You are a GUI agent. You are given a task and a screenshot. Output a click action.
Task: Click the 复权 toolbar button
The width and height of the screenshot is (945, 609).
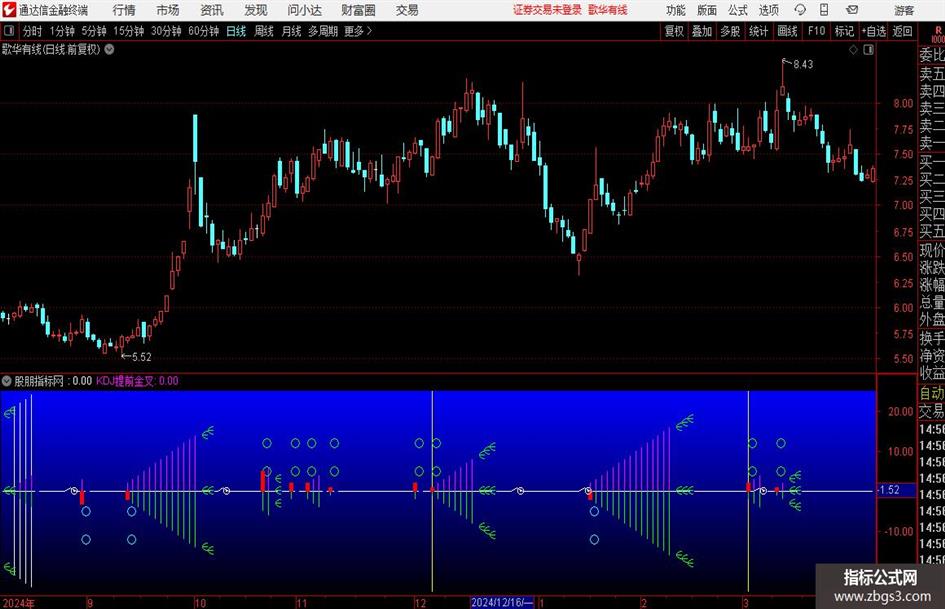pyautogui.click(x=674, y=31)
